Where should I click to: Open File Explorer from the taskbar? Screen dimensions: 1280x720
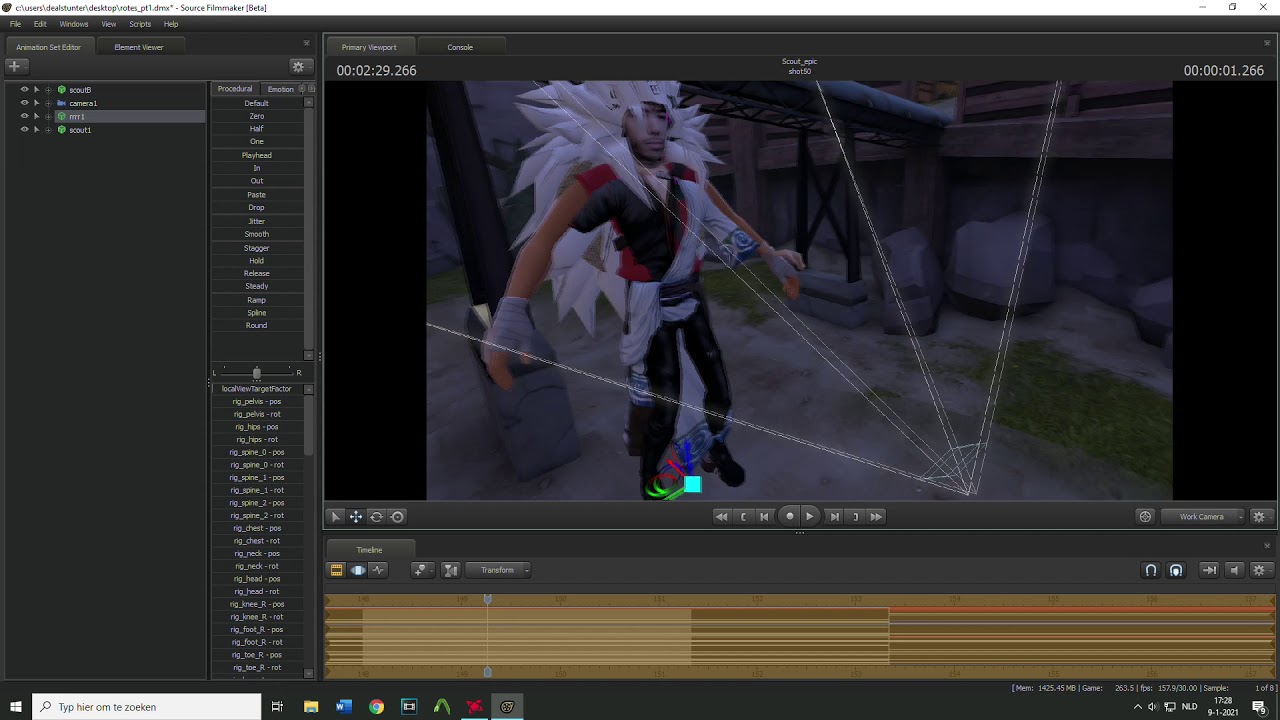(x=311, y=707)
